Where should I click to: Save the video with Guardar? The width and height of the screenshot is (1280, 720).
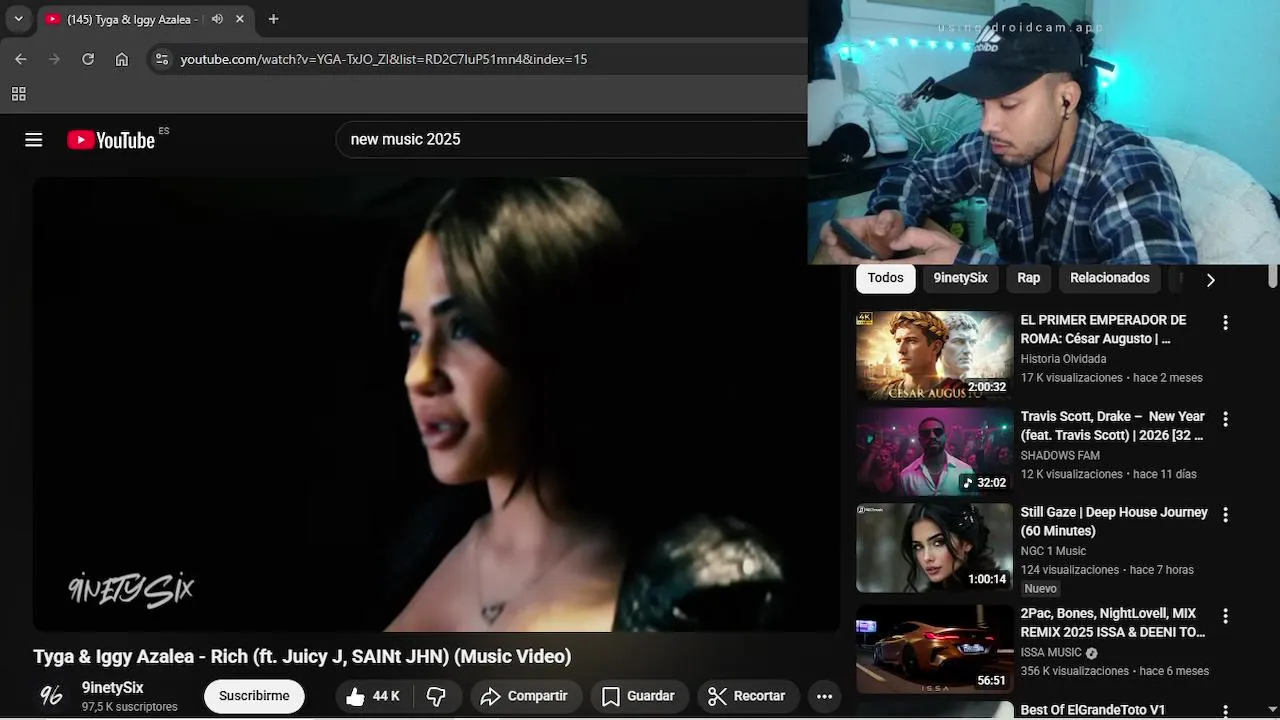tap(638, 696)
